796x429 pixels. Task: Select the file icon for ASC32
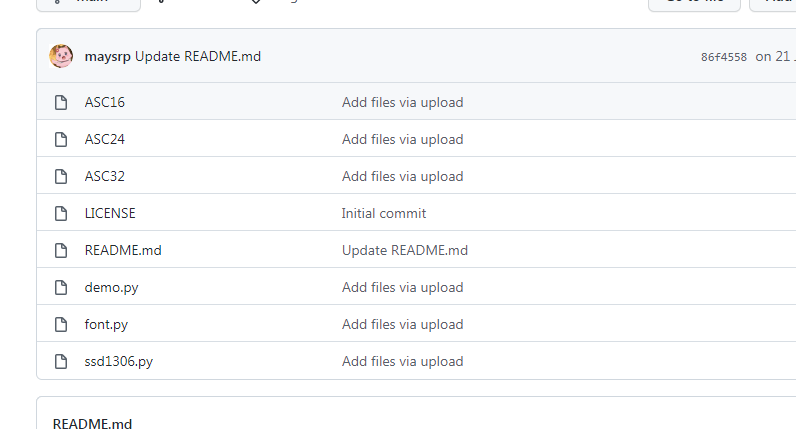coord(61,176)
